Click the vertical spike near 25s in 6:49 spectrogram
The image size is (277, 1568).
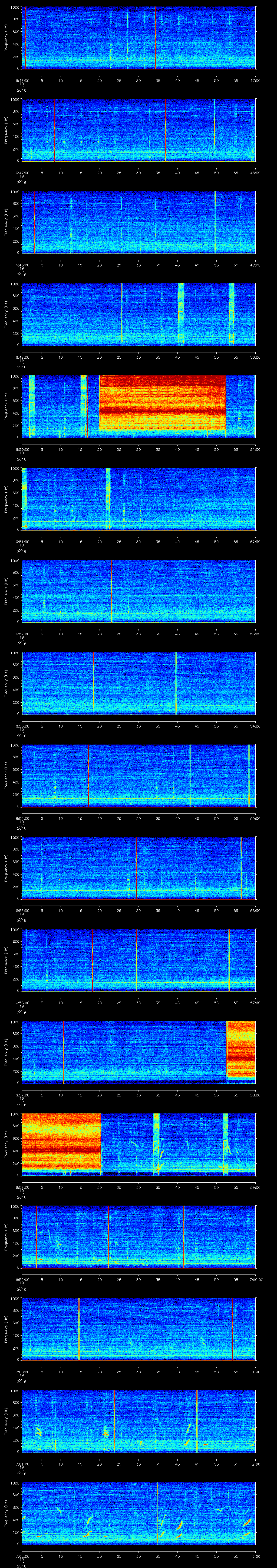pos(122,313)
